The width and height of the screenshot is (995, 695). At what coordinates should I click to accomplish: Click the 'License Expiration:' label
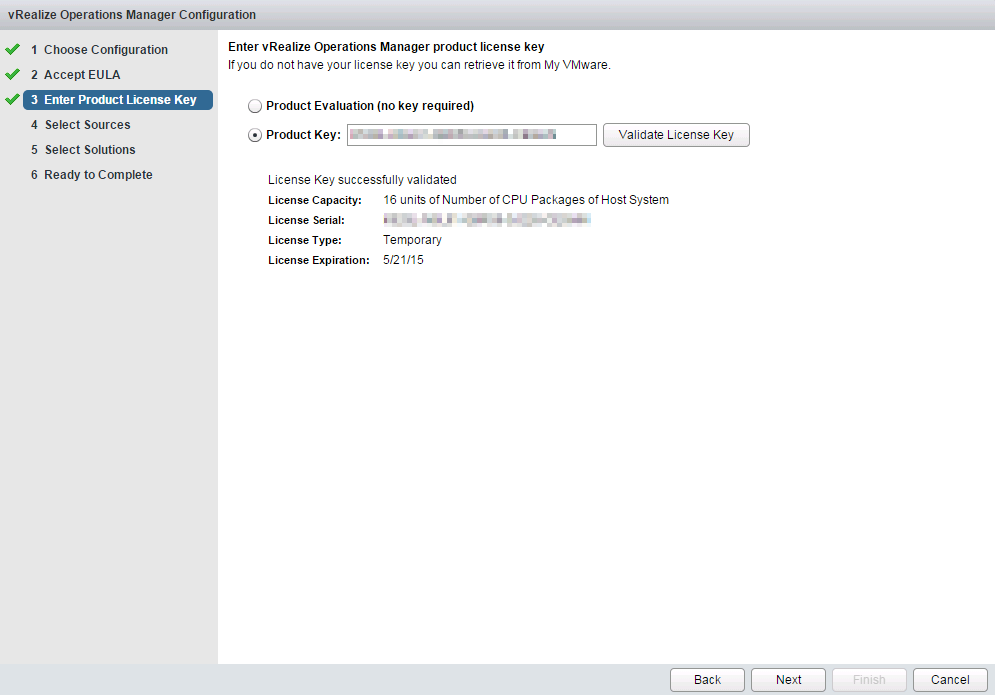[319, 260]
